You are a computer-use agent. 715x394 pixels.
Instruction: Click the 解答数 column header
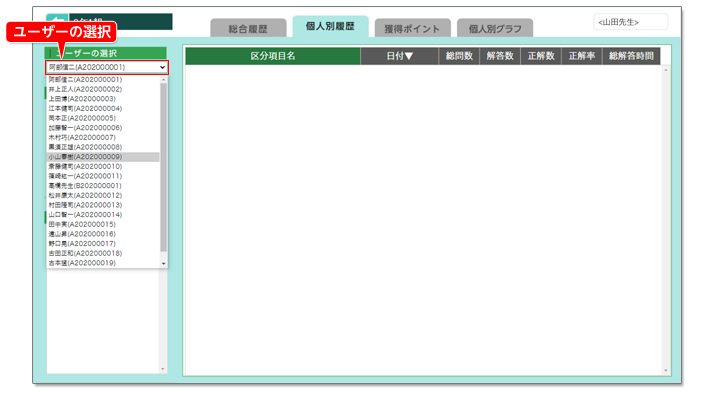pyautogui.click(x=500, y=56)
